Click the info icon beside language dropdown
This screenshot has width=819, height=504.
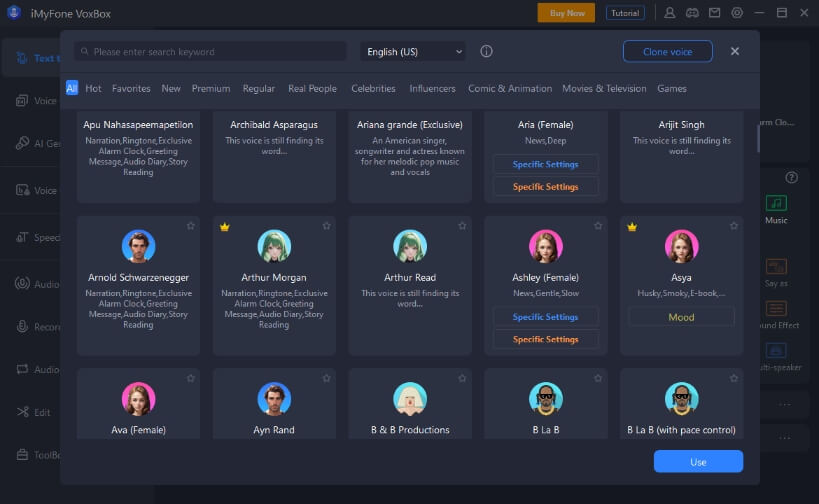coord(486,51)
